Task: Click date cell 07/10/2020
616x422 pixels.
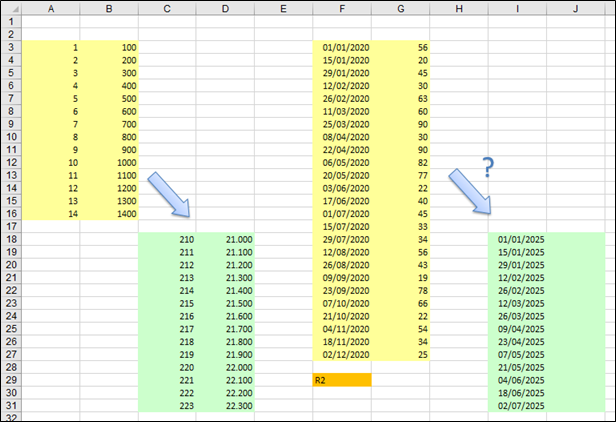Action: click(x=342, y=303)
